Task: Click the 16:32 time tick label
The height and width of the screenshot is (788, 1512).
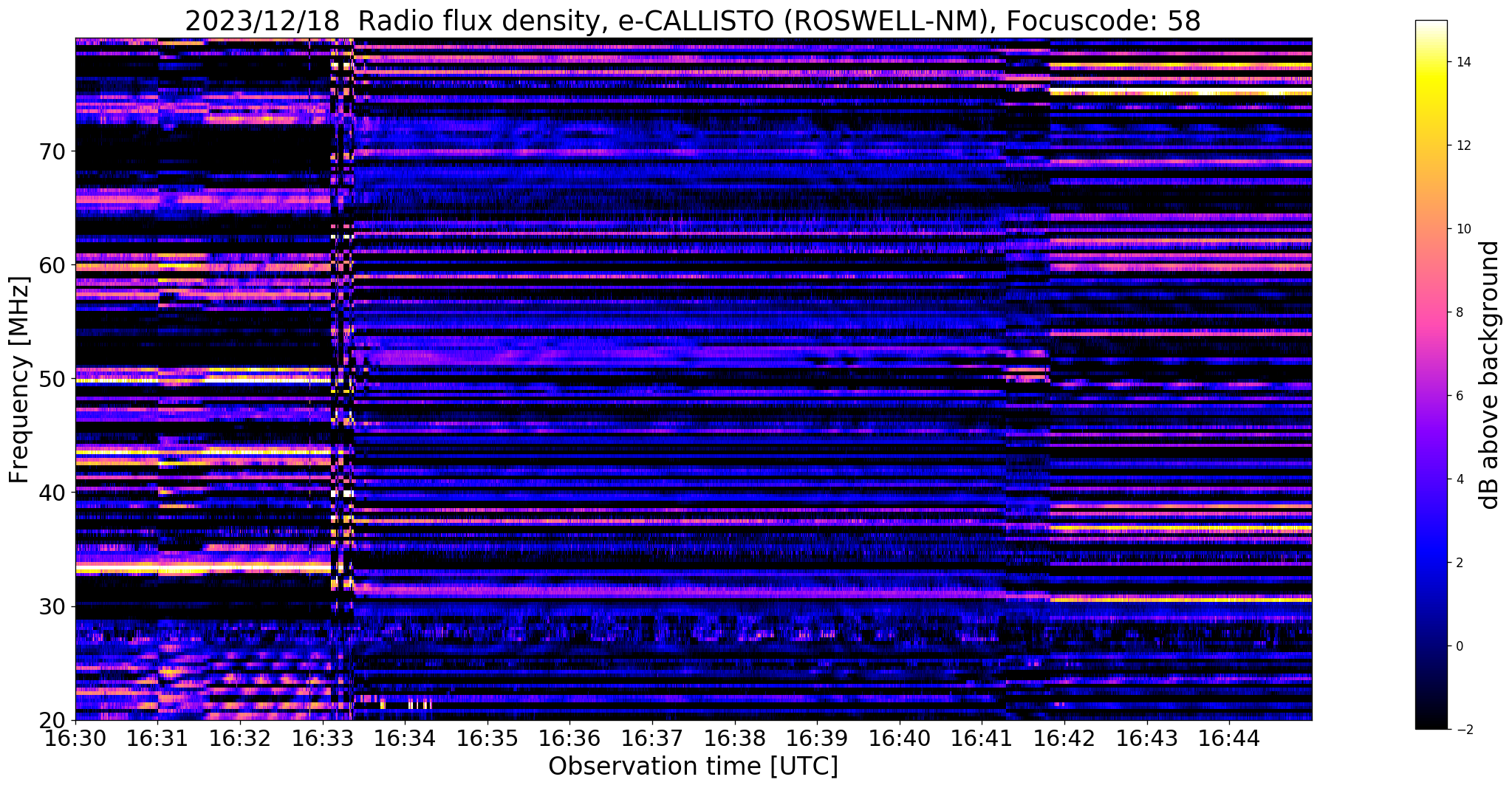Action: tap(240, 737)
